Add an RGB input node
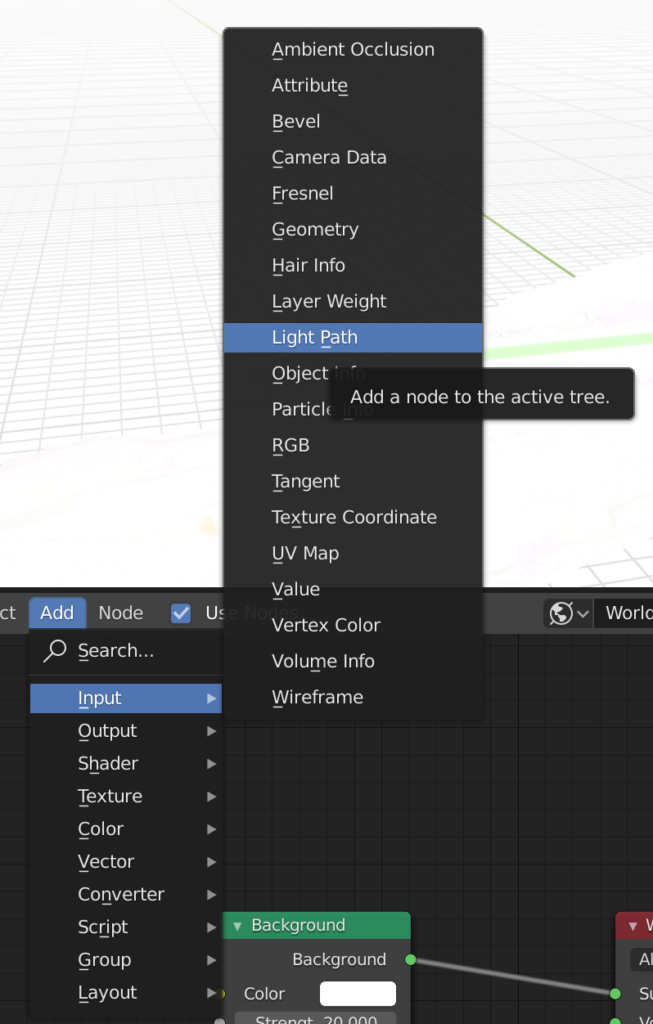This screenshot has height=1024, width=653. [x=353, y=445]
